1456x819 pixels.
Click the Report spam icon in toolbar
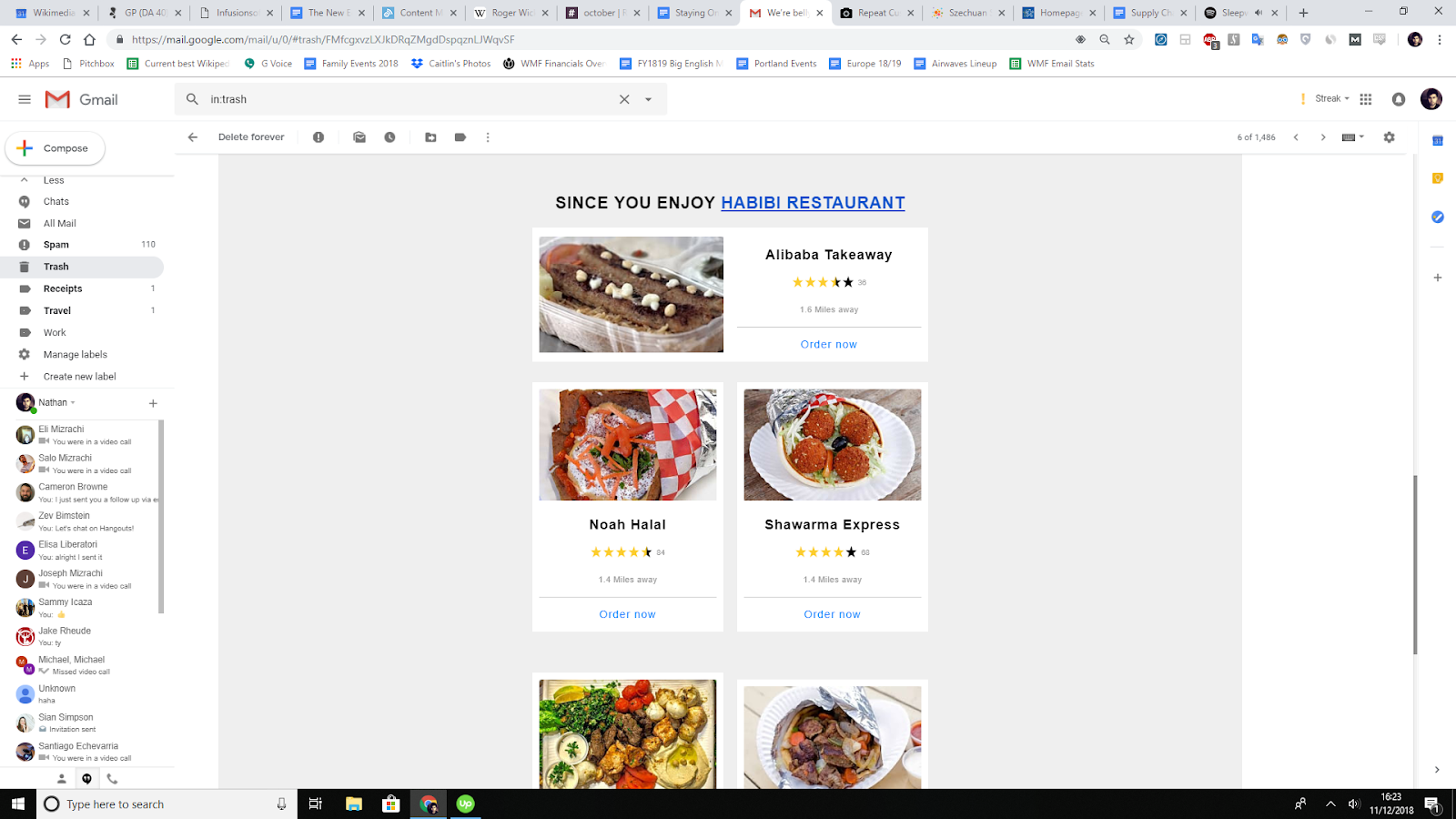[318, 137]
